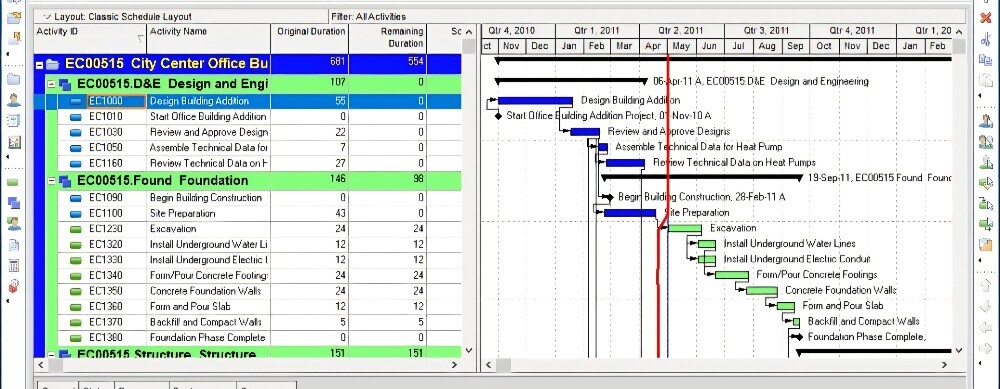Viewport: 1000px width, 389px height.
Task: Collapse the EC00515 City Center Office project group
Action: (x=40, y=64)
